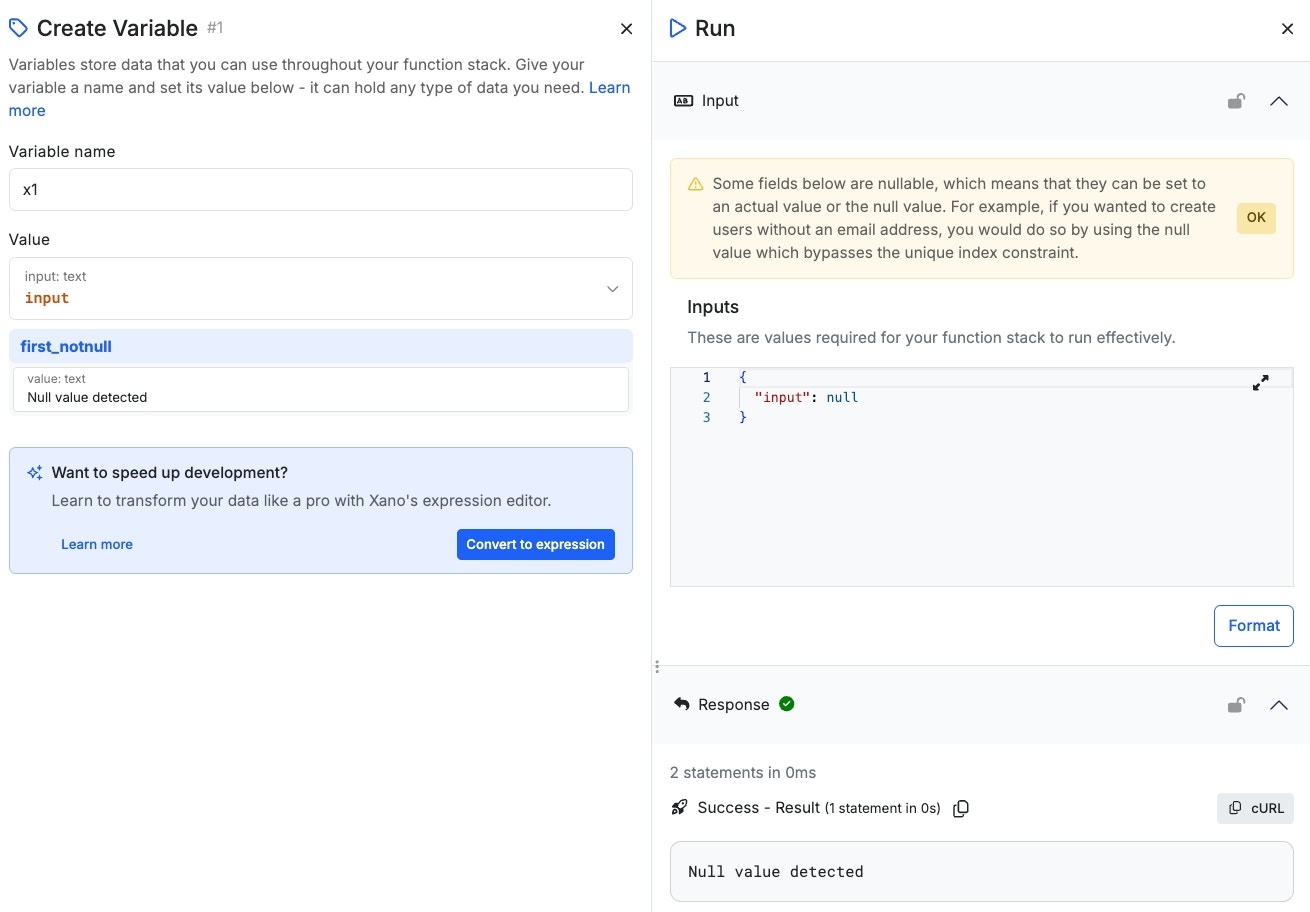Screen dimensions: 1310x912
Task: Click the Response reply arrow icon
Action: [x=682, y=704]
